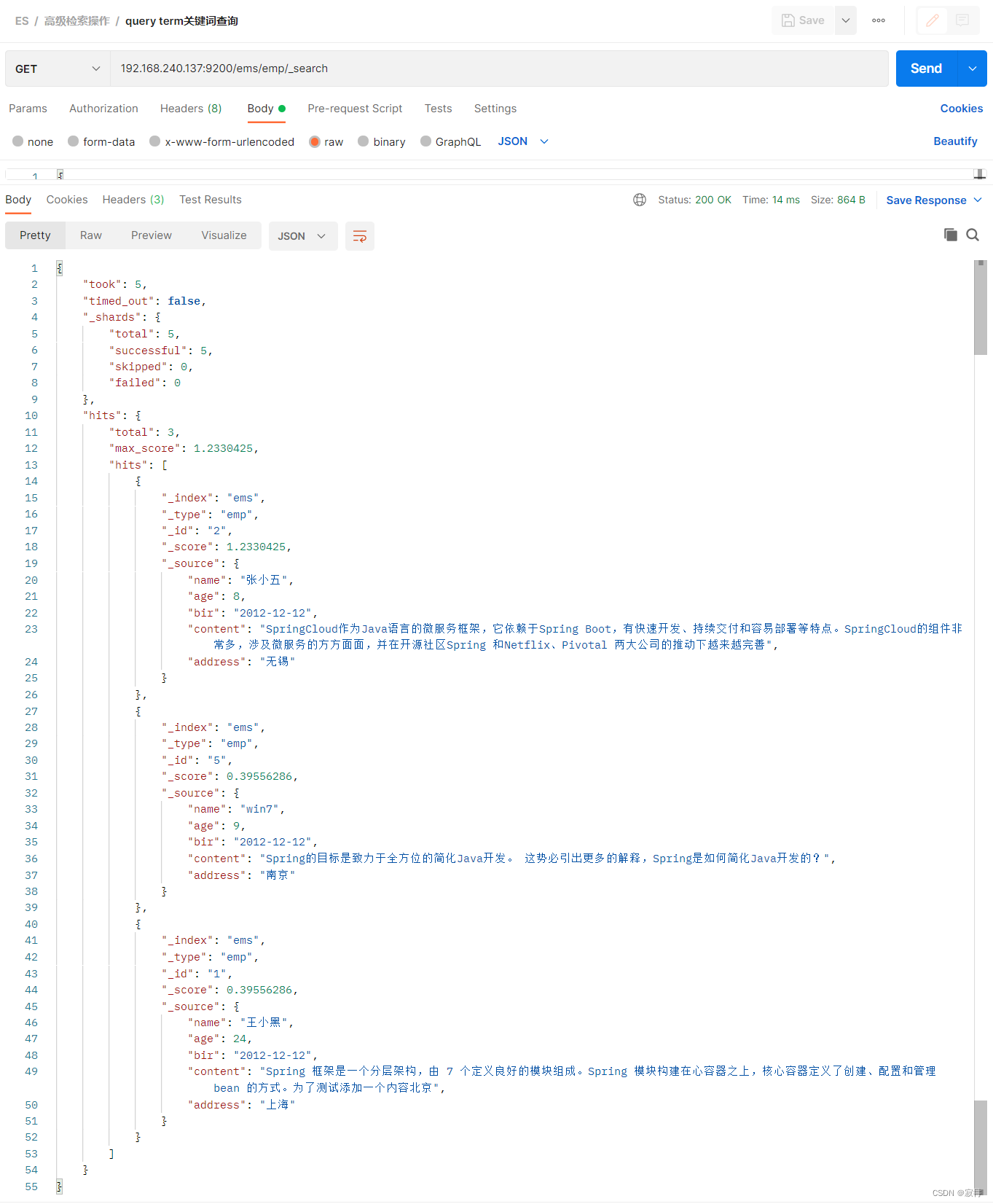Click the request URL input field
The height and width of the screenshot is (1204, 993).
pos(499,69)
